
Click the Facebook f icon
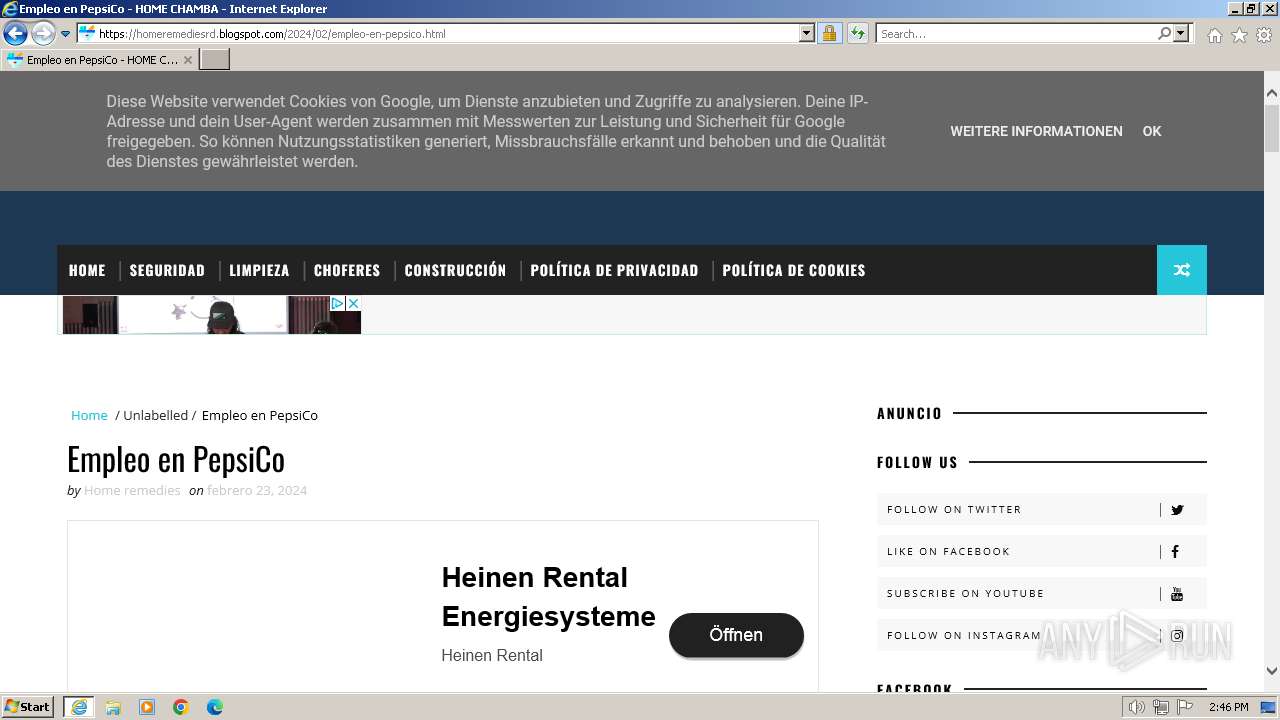(x=1175, y=551)
